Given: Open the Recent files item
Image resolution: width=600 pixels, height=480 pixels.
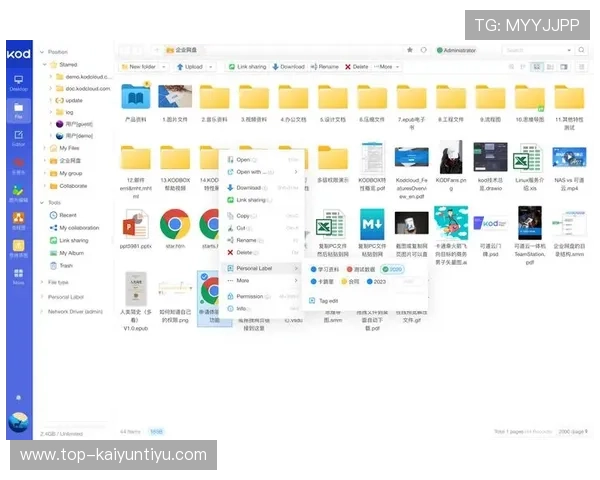Looking at the screenshot, I should point(68,215).
